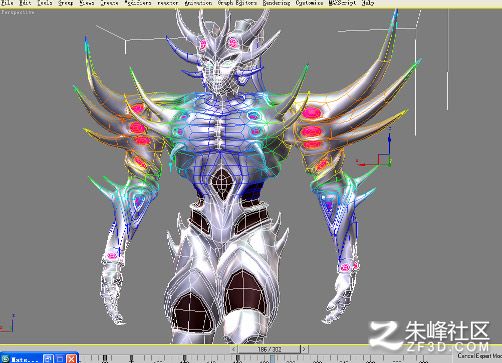Open the Help menu
502x363 pixels.
click(x=368, y=3)
